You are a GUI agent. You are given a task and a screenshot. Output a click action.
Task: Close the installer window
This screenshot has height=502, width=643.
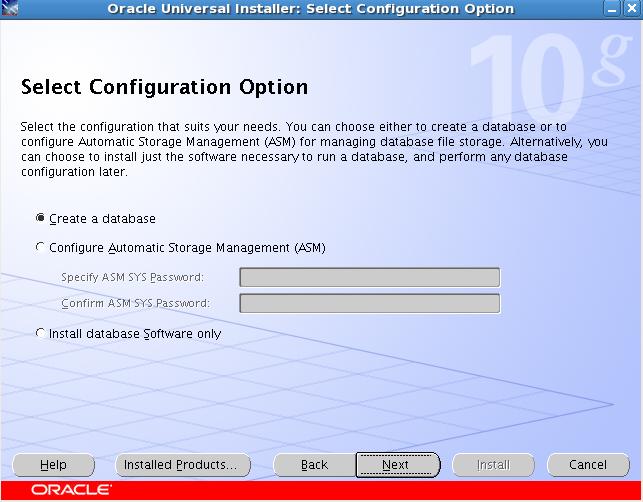click(x=632, y=9)
